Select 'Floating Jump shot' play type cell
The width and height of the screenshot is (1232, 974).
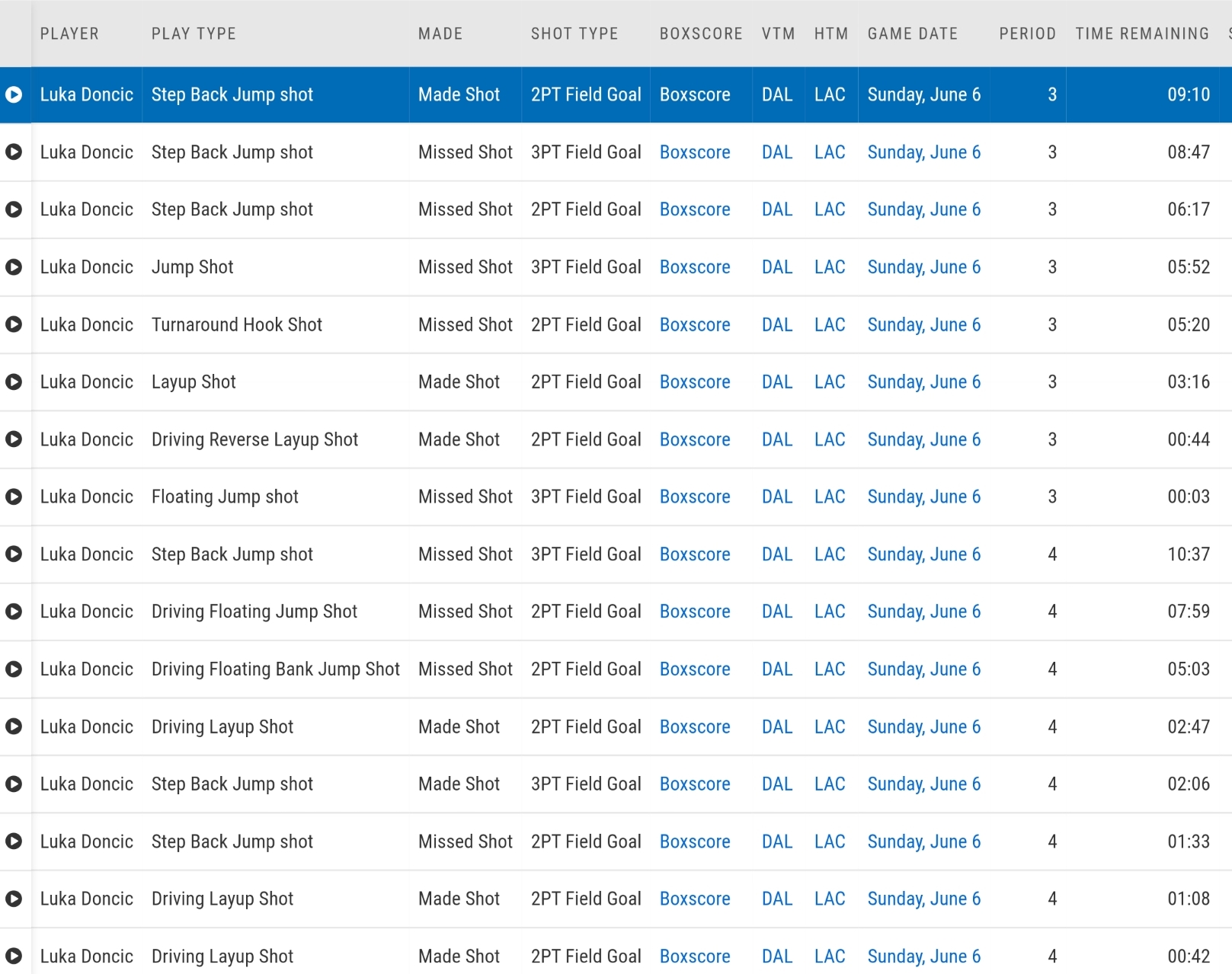(x=225, y=497)
